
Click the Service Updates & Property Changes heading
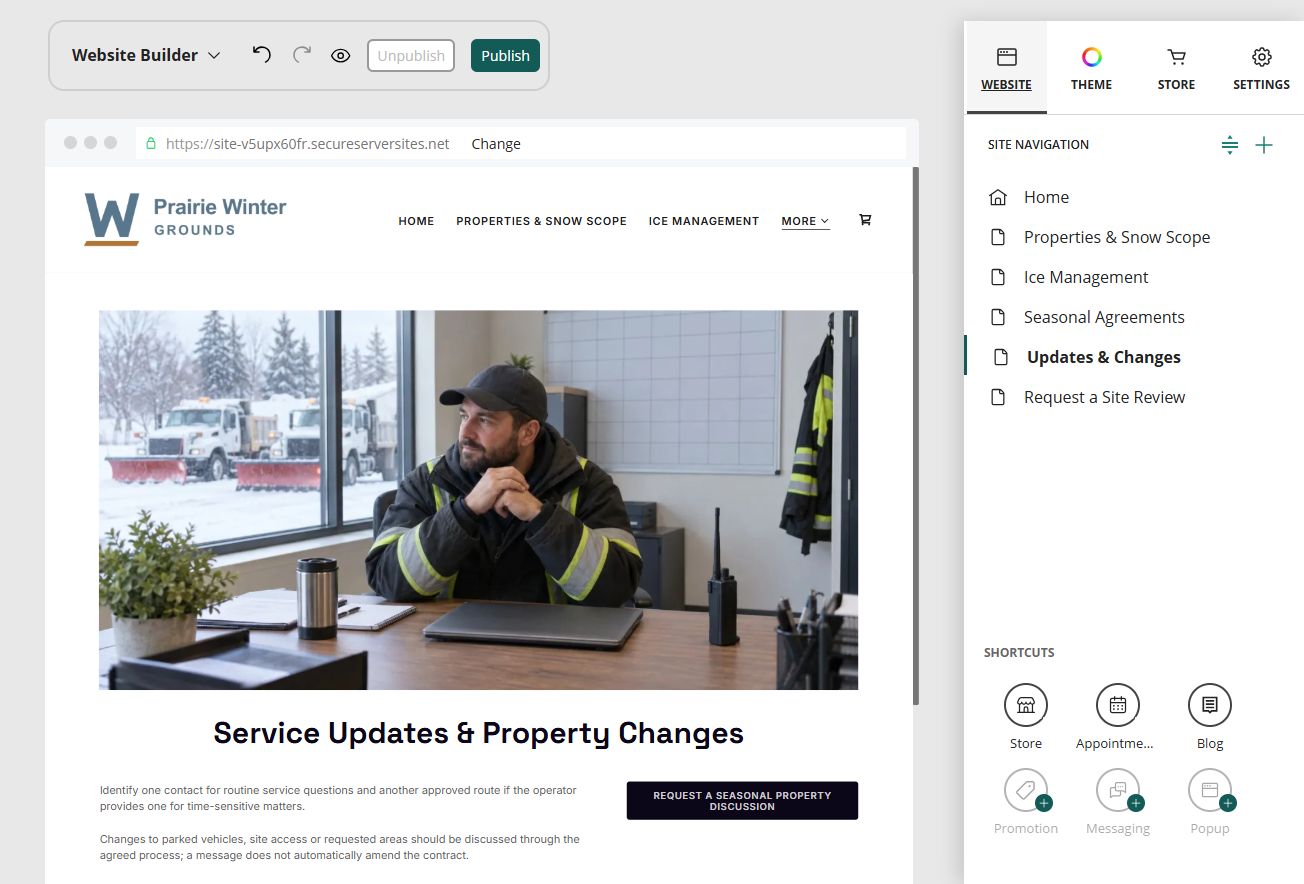pos(478,733)
